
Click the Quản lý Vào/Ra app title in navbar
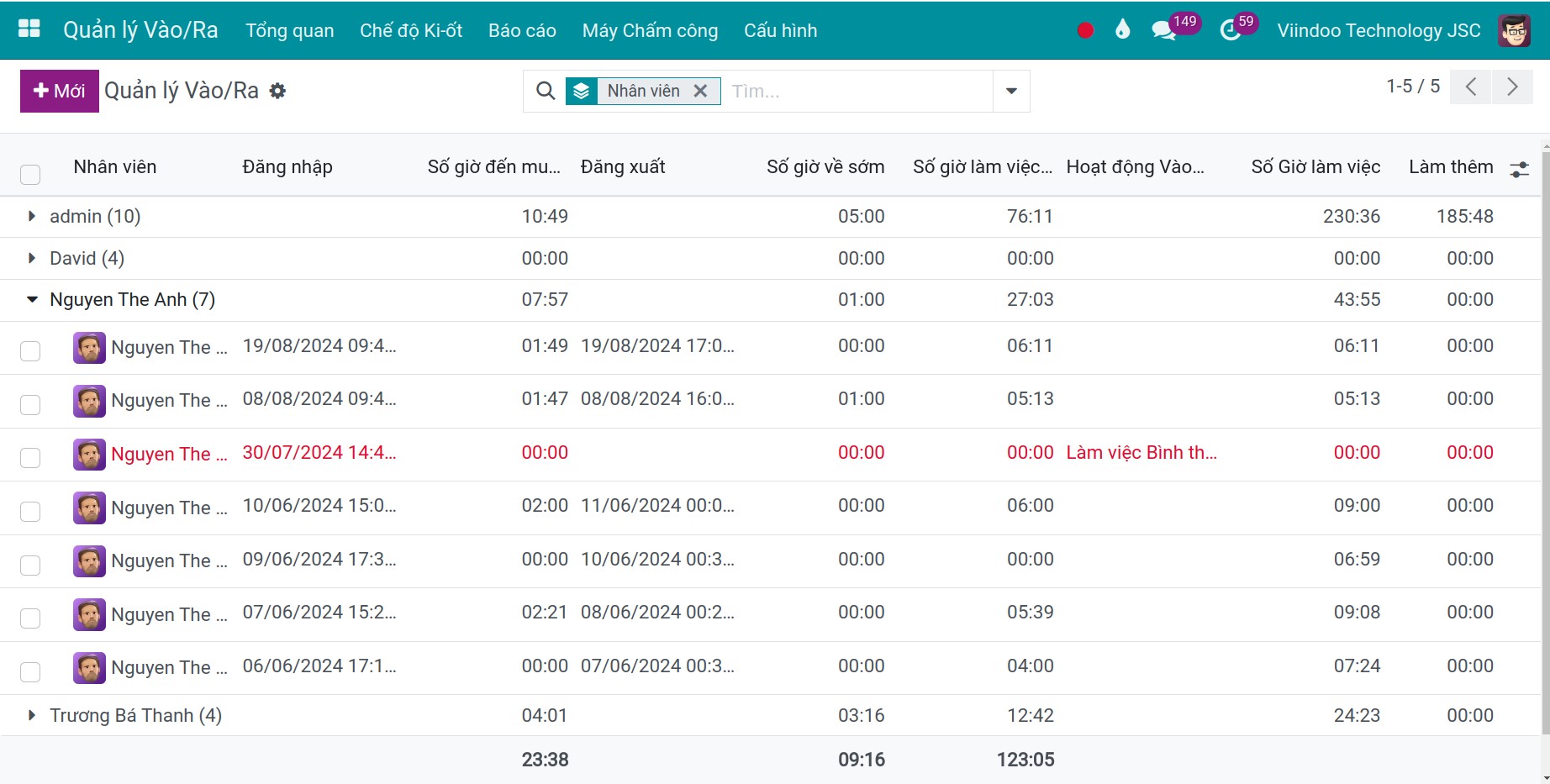(x=140, y=30)
